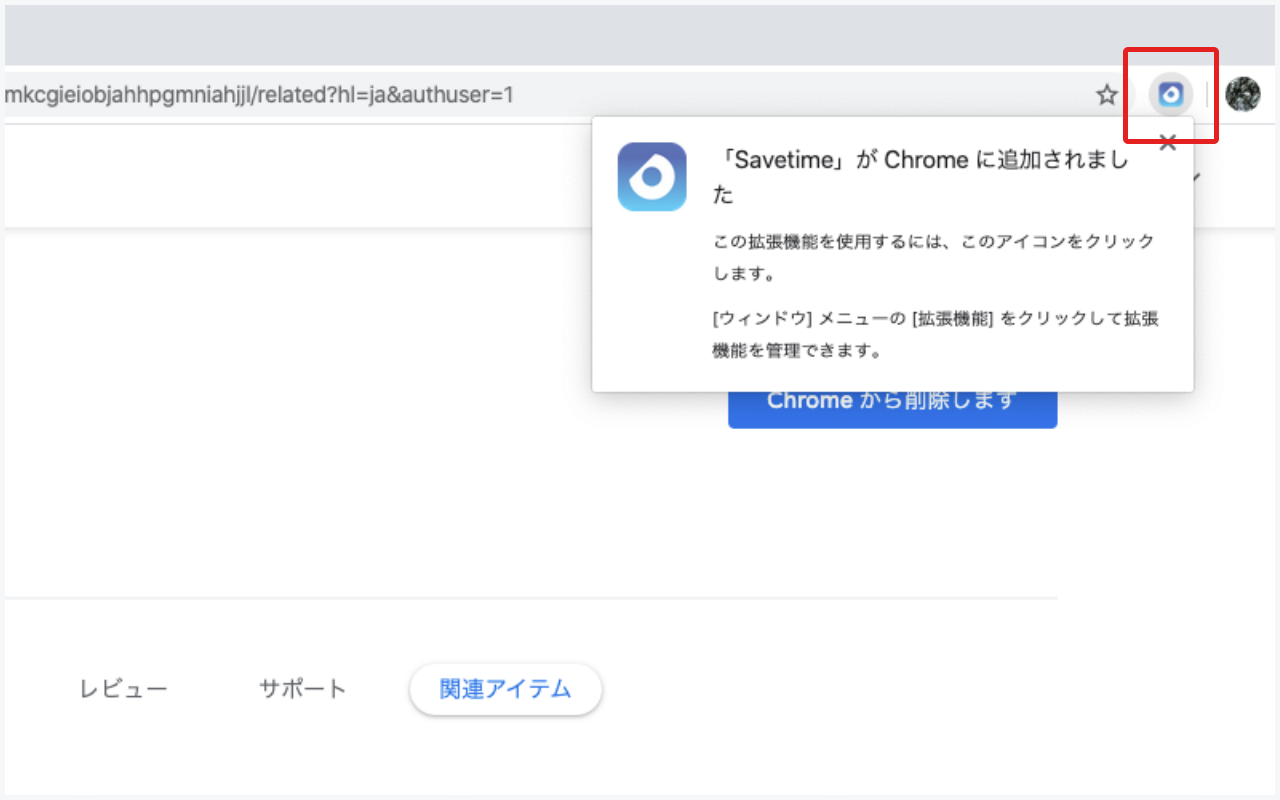Open the Chrome profile avatar
The width and height of the screenshot is (1280, 800).
tap(1242, 95)
